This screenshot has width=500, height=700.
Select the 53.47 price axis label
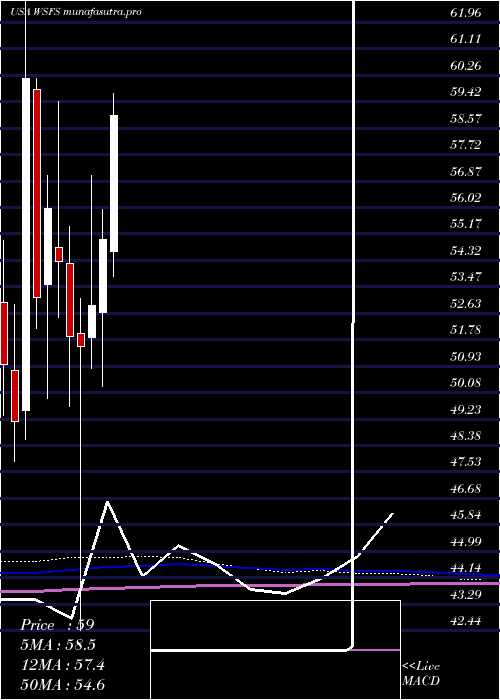pyautogui.click(x=466, y=277)
